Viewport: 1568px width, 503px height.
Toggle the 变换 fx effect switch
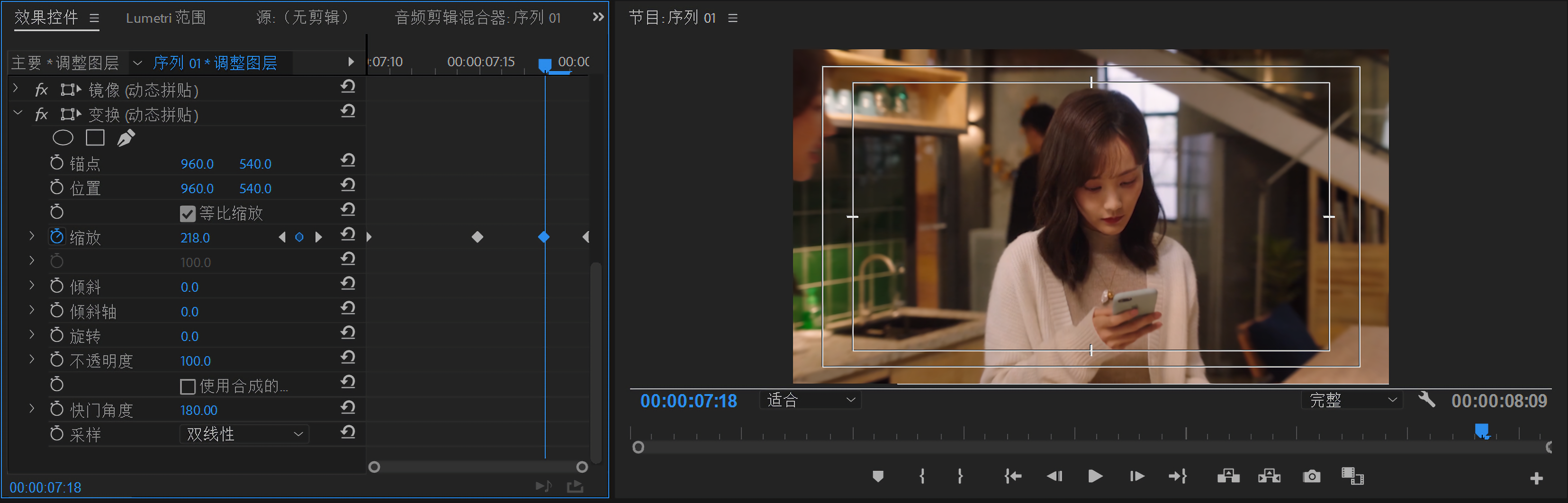(x=41, y=115)
